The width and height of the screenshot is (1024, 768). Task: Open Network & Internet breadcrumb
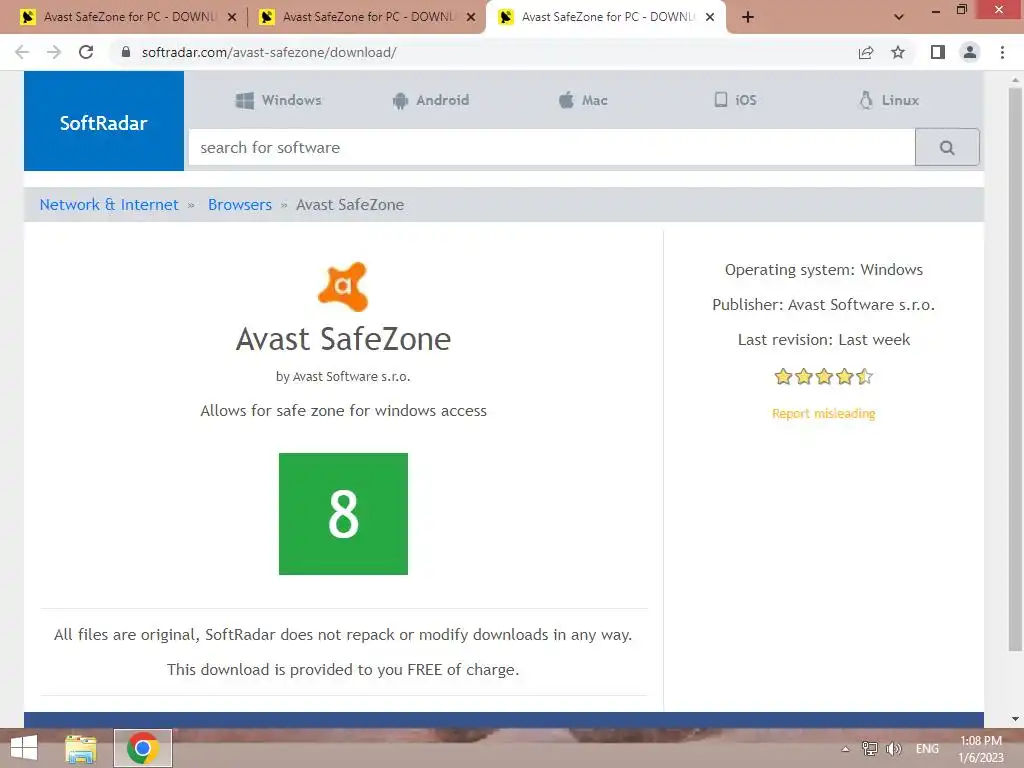[x=109, y=204]
